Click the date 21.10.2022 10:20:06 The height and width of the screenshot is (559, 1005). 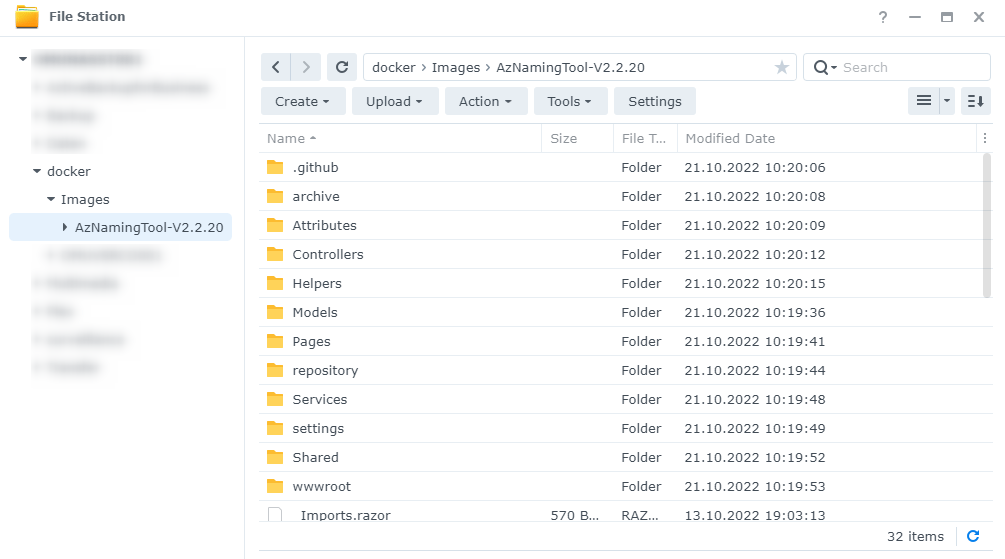click(755, 167)
